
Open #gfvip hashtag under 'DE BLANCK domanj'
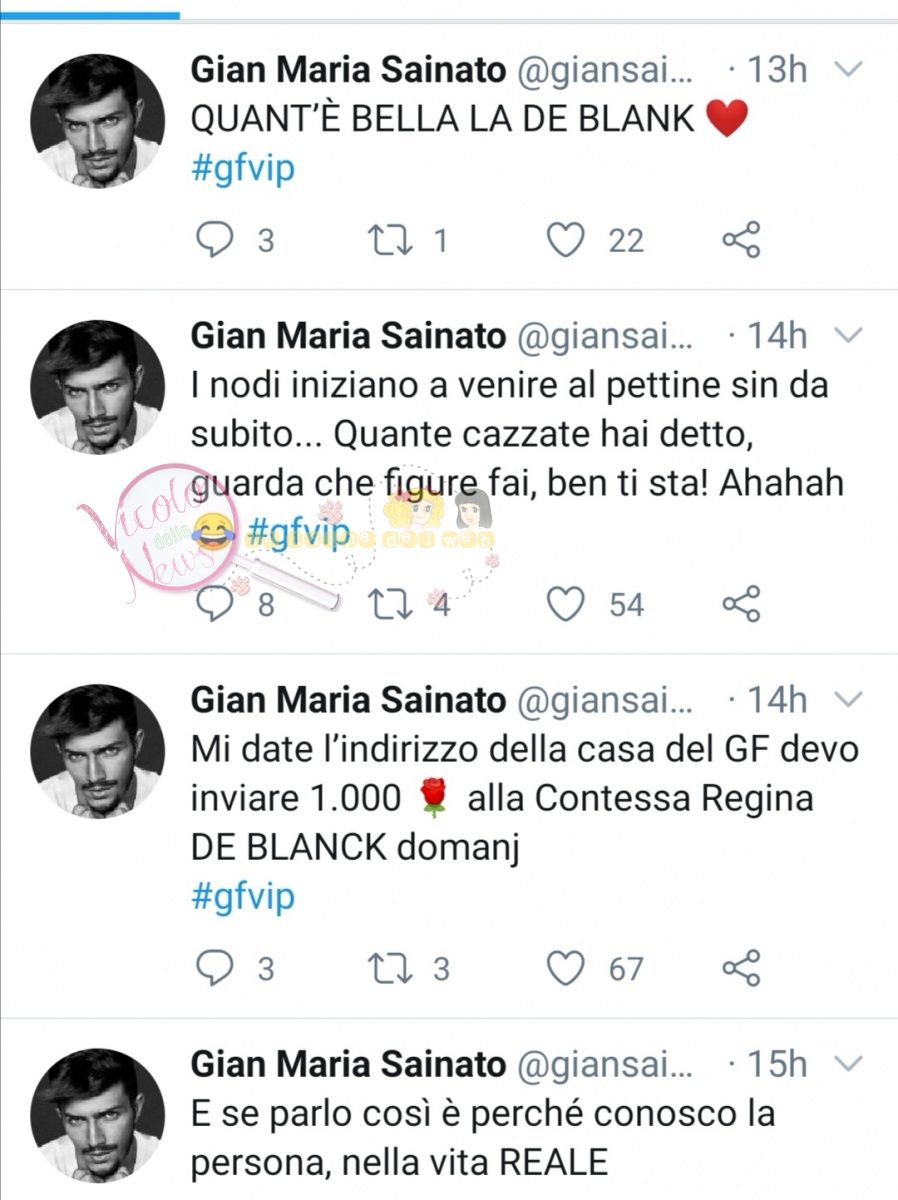pos(243,896)
